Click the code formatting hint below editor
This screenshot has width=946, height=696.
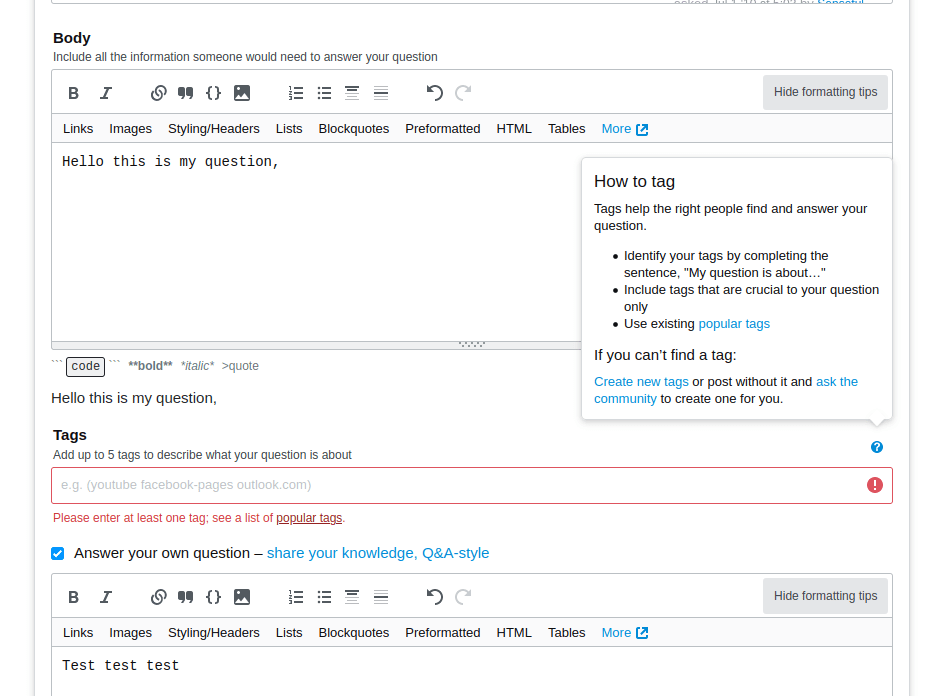pos(85,366)
